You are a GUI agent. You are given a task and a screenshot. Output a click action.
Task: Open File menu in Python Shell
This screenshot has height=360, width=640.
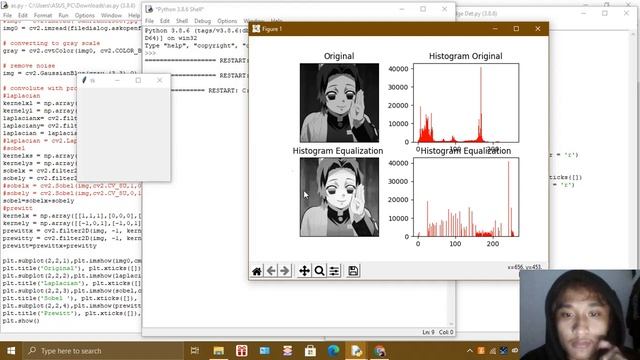pyautogui.click(x=149, y=21)
